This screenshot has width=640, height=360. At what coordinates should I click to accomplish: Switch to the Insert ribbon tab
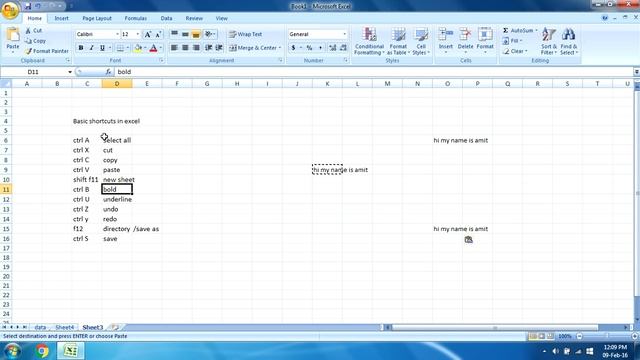62,18
